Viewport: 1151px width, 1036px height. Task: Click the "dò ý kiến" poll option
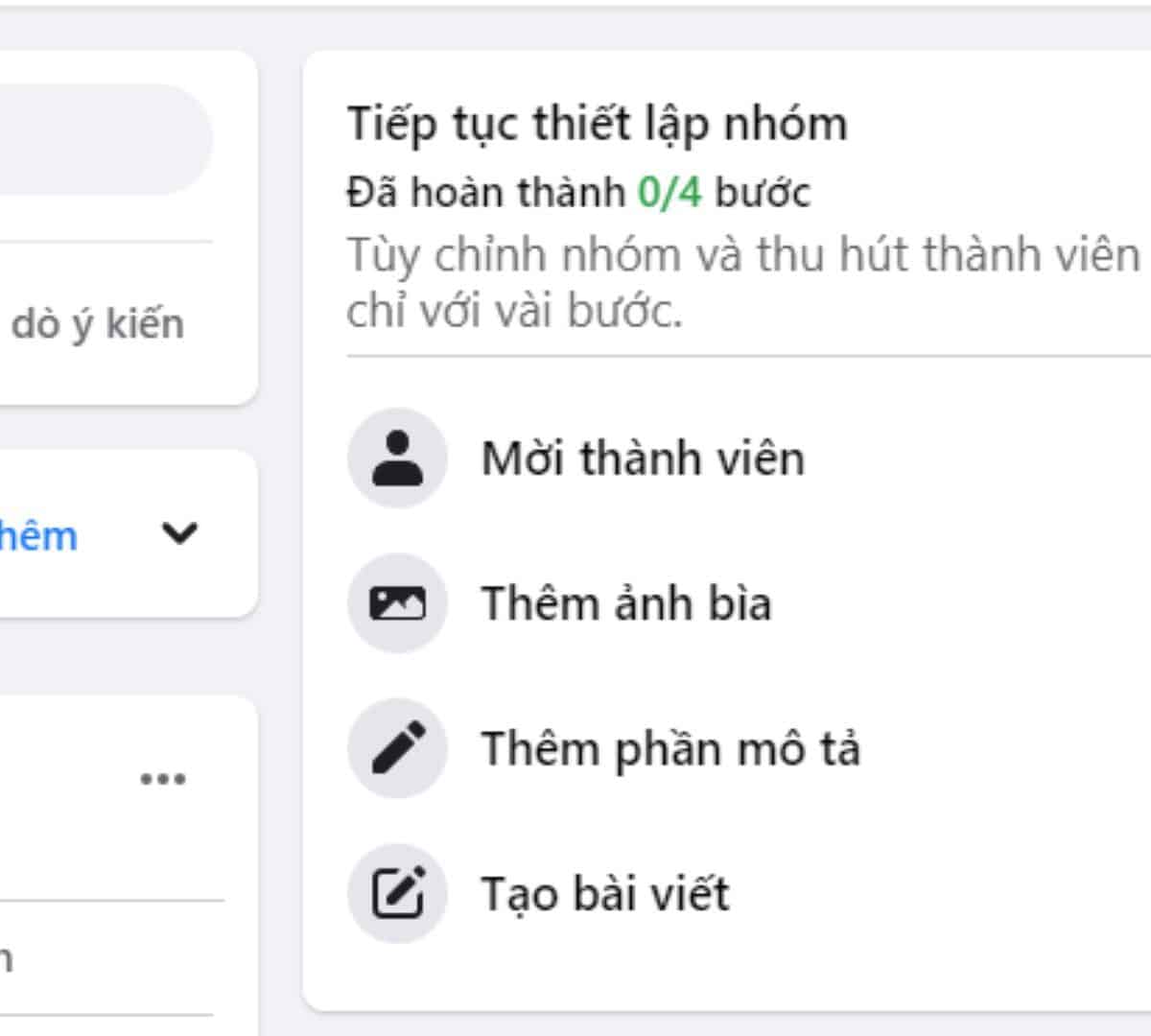(x=97, y=324)
